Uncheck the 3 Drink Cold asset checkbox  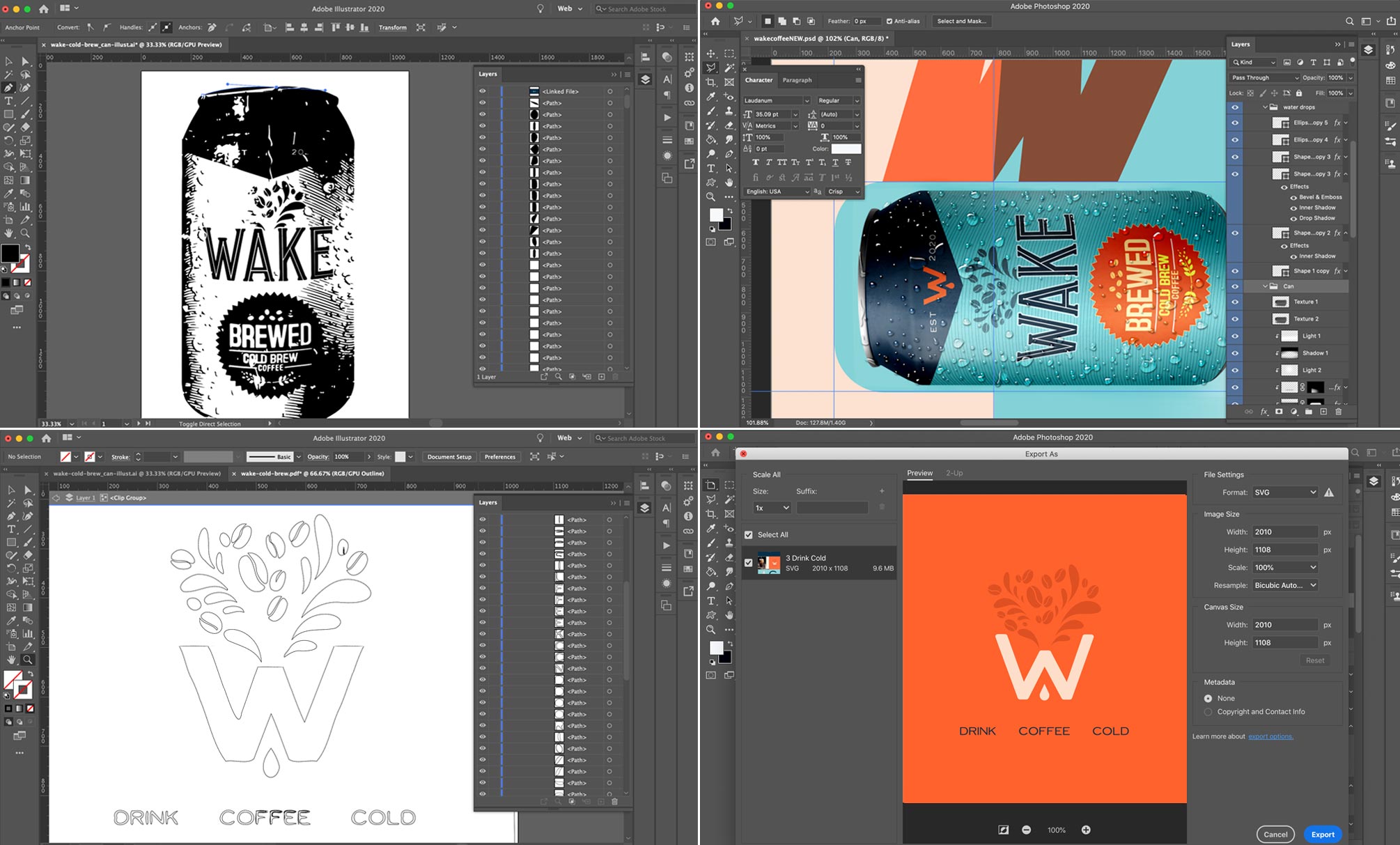pyautogui.click(x=749, y=563)
